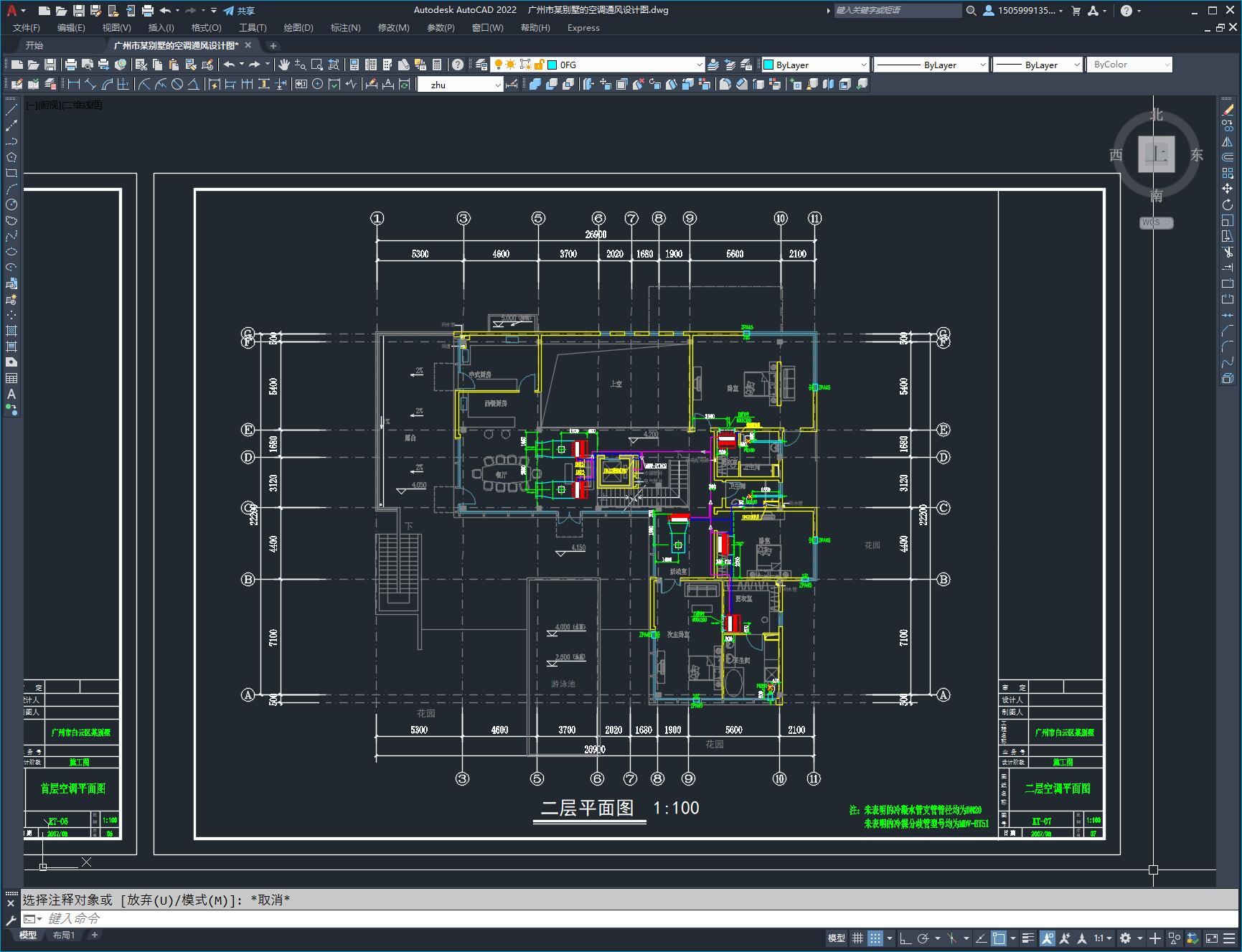
Task: Toggle snap mode in status bar
Action: tap(875, 938)
